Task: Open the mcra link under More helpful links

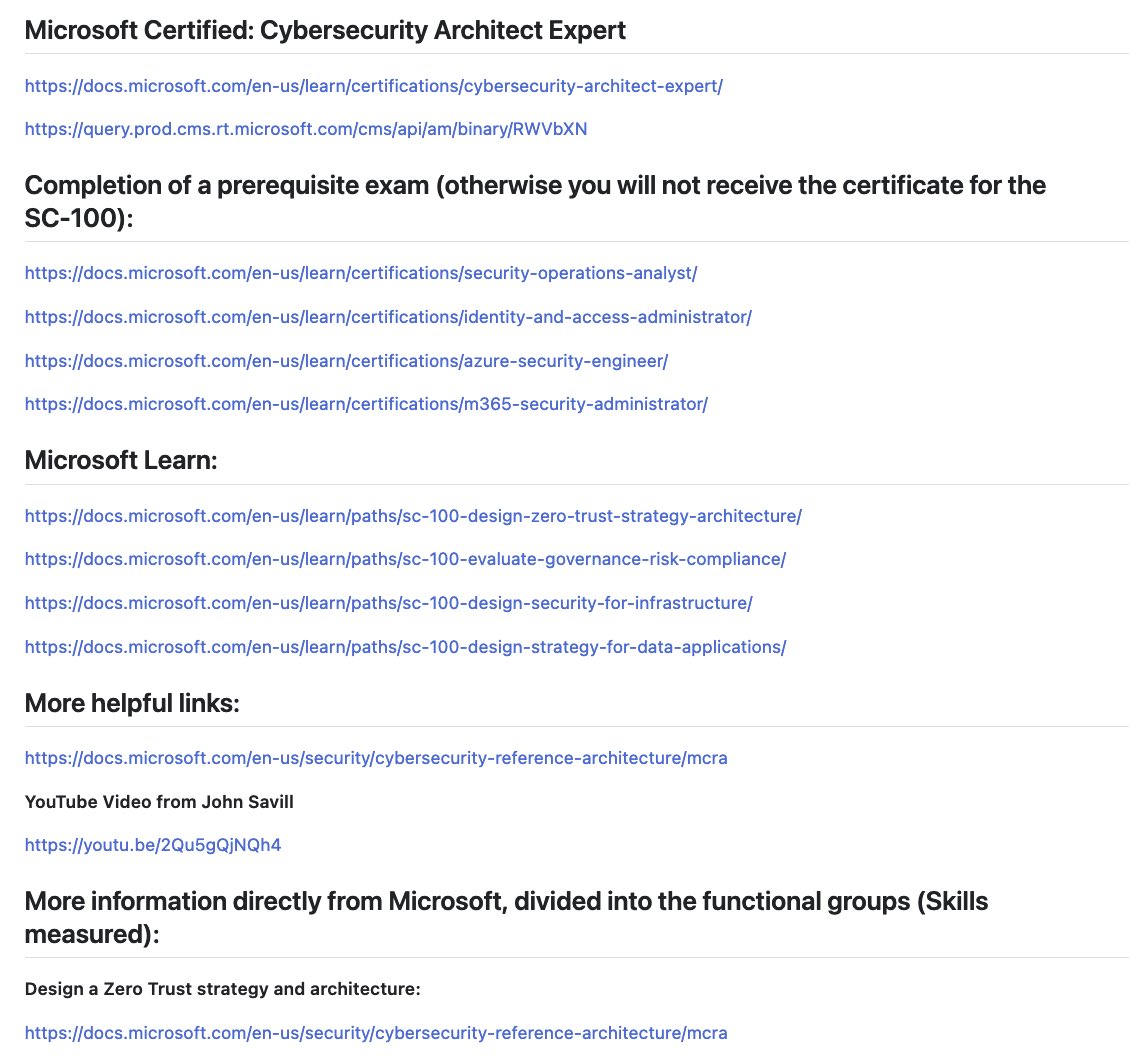Action: pyautogui.click(x=376, y=758)
